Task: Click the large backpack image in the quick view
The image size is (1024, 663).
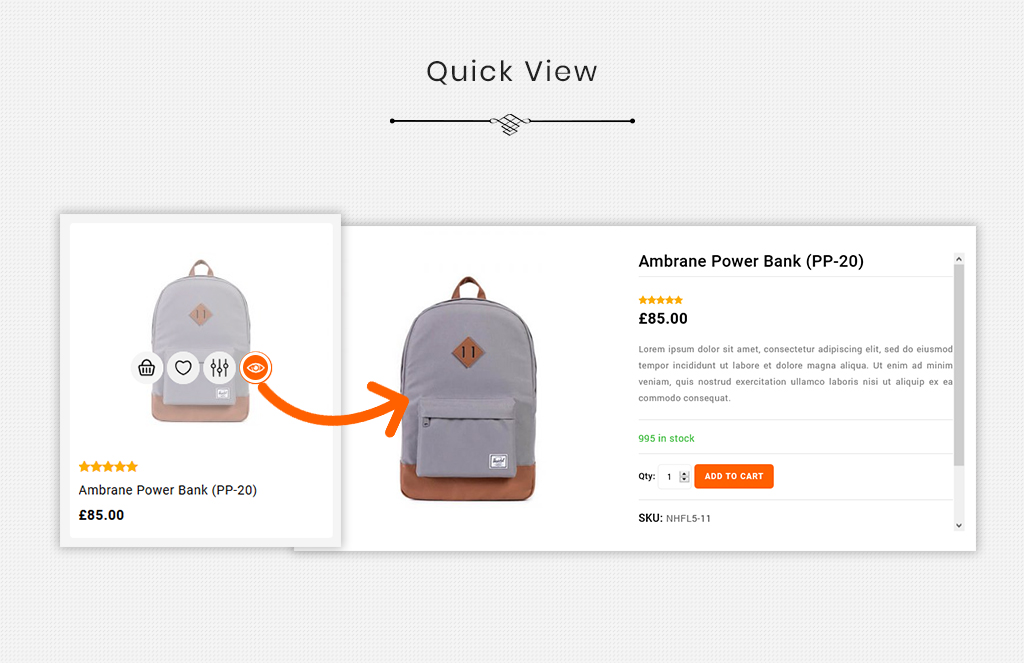Action: pos(468,389)
